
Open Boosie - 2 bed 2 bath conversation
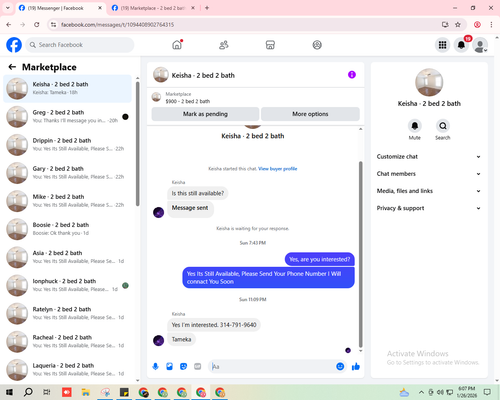[67, 229]
